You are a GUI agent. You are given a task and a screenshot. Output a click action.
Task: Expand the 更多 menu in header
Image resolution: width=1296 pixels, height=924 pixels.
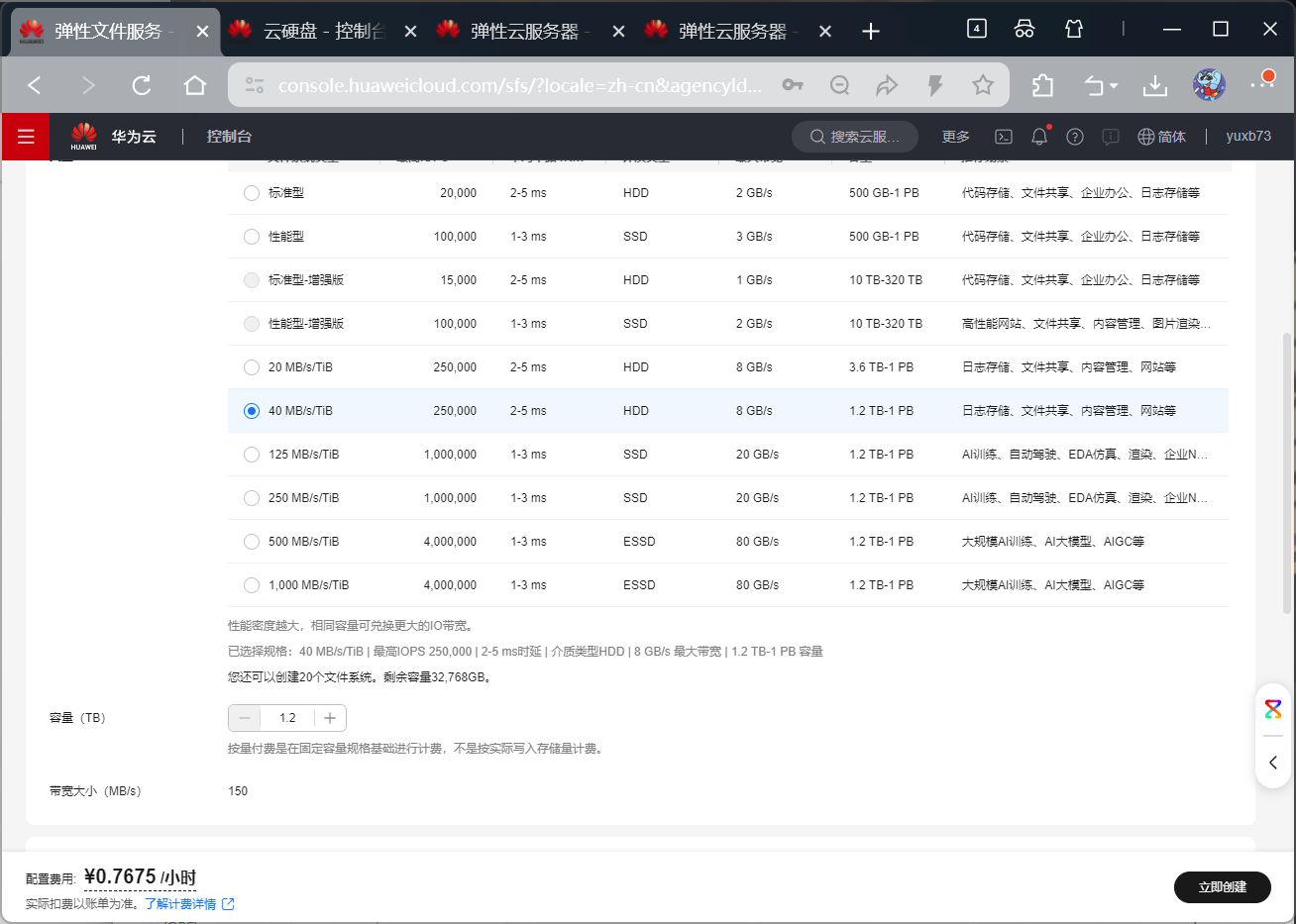click(x=955, y=137)
